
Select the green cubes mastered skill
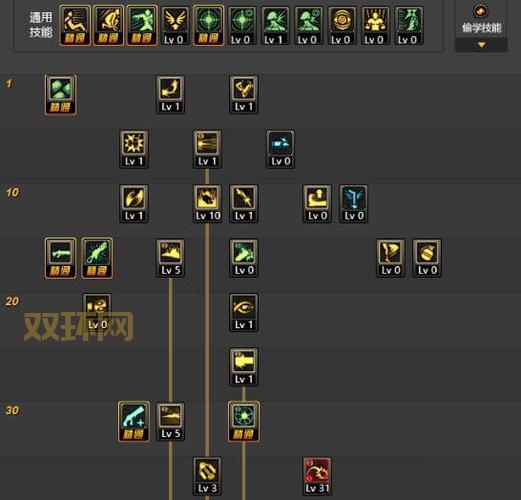[60, 95]
